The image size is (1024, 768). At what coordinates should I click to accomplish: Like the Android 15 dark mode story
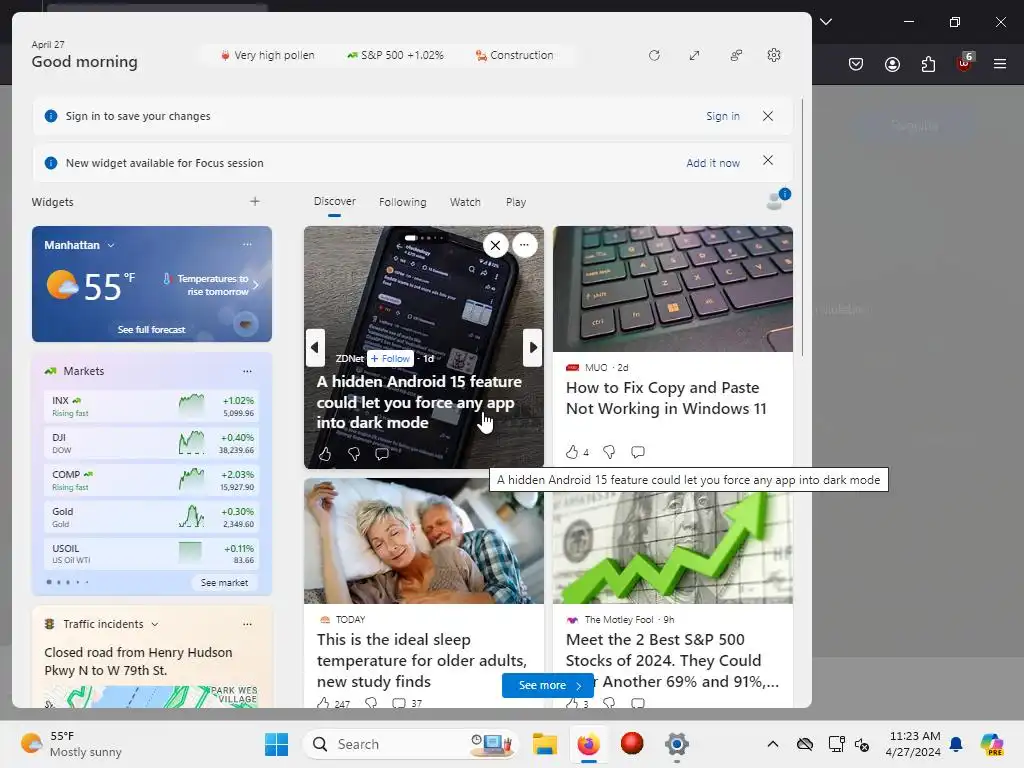[x=325, y=453]
